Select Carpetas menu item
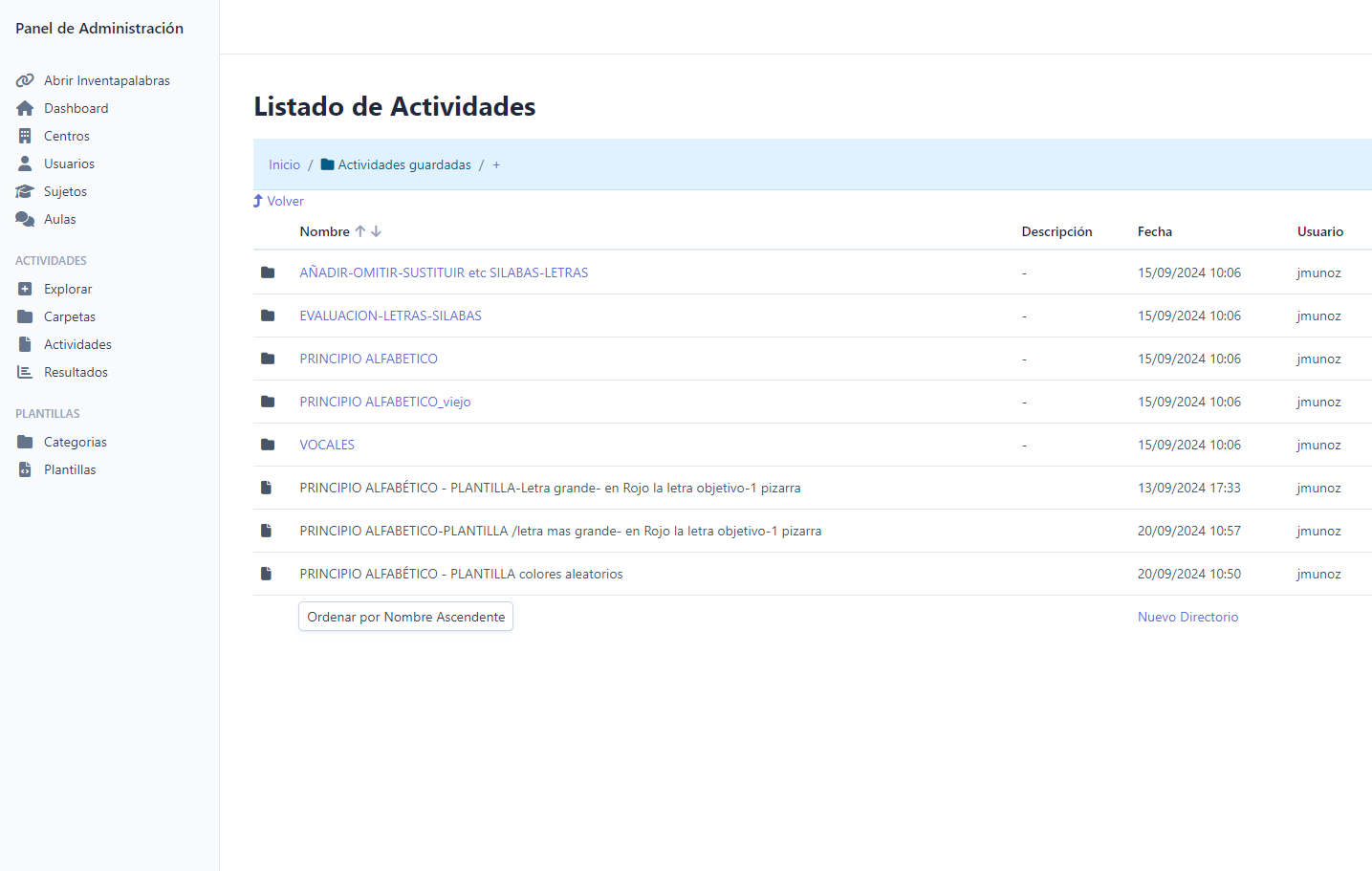This screenshot has height=871, width=1372. [70, 316]
